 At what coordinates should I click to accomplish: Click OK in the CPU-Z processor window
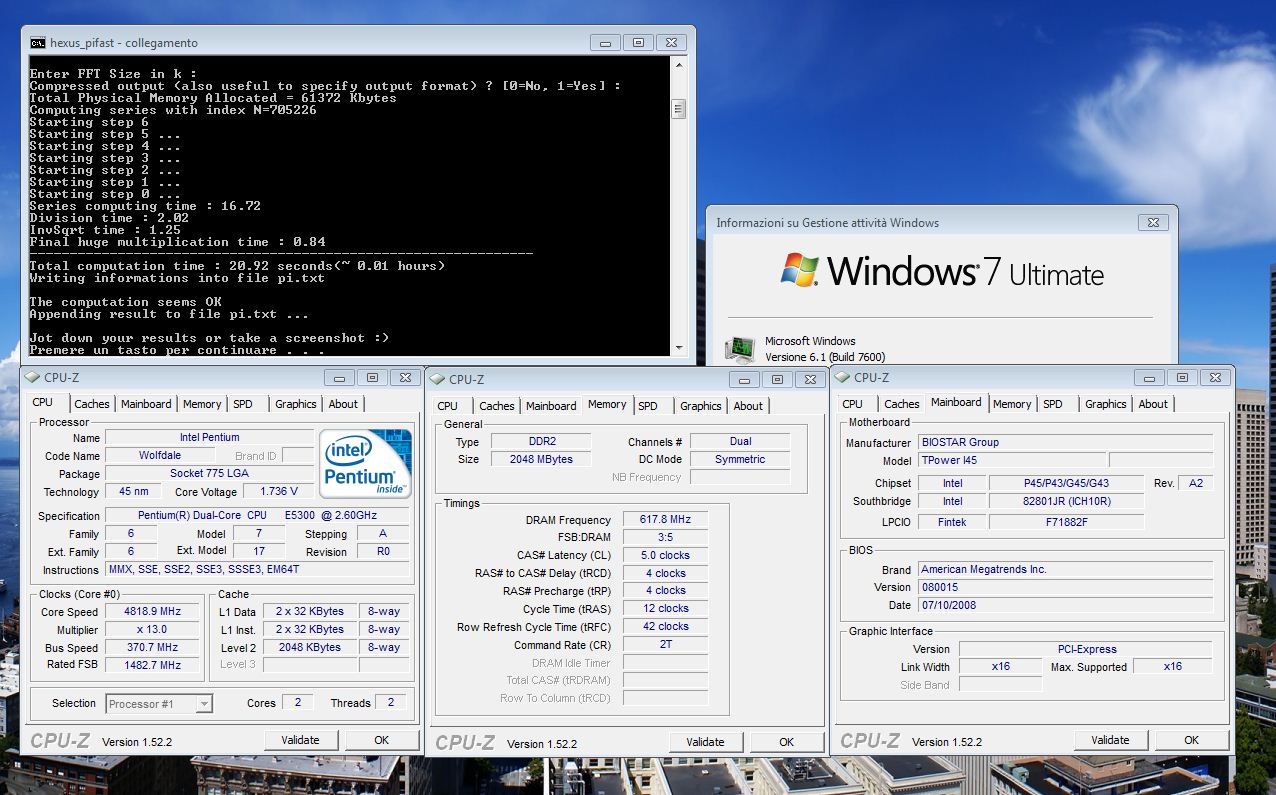(381, 740)
